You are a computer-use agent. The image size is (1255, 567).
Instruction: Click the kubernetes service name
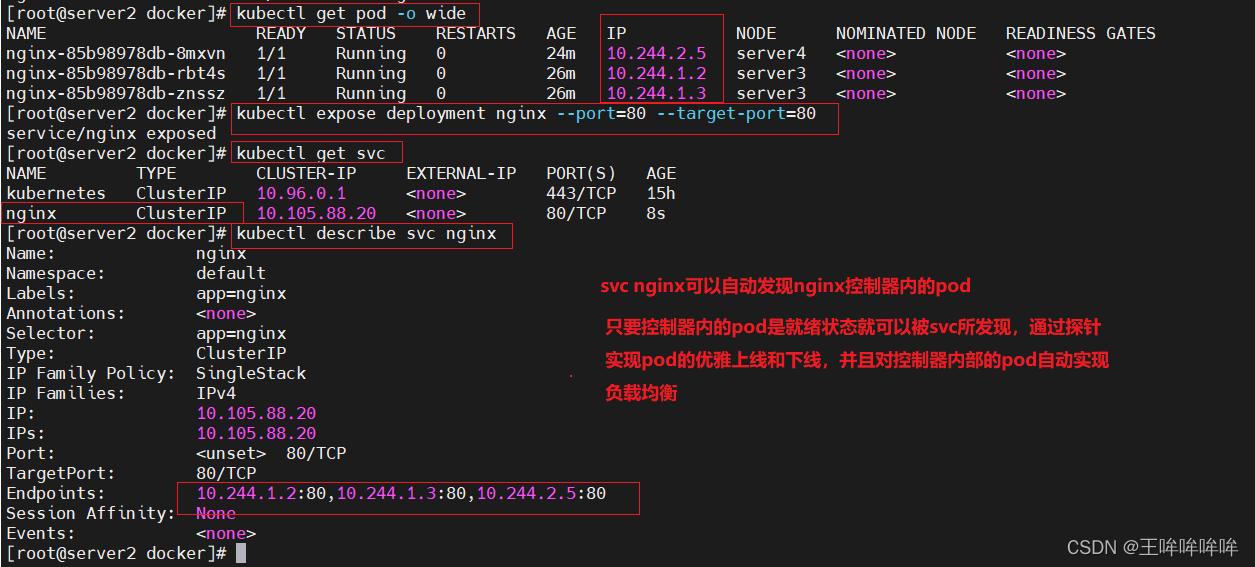pos(56,193)
